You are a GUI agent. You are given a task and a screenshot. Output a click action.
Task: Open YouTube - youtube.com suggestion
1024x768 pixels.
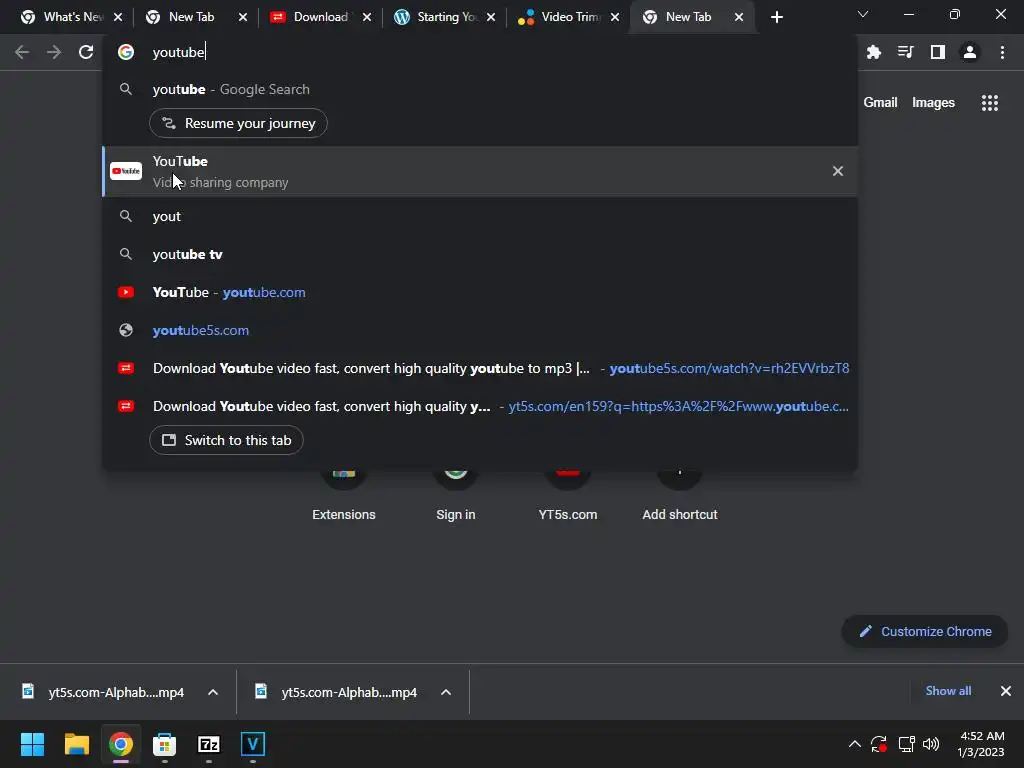pyautogui.click(x=480, y=292)
